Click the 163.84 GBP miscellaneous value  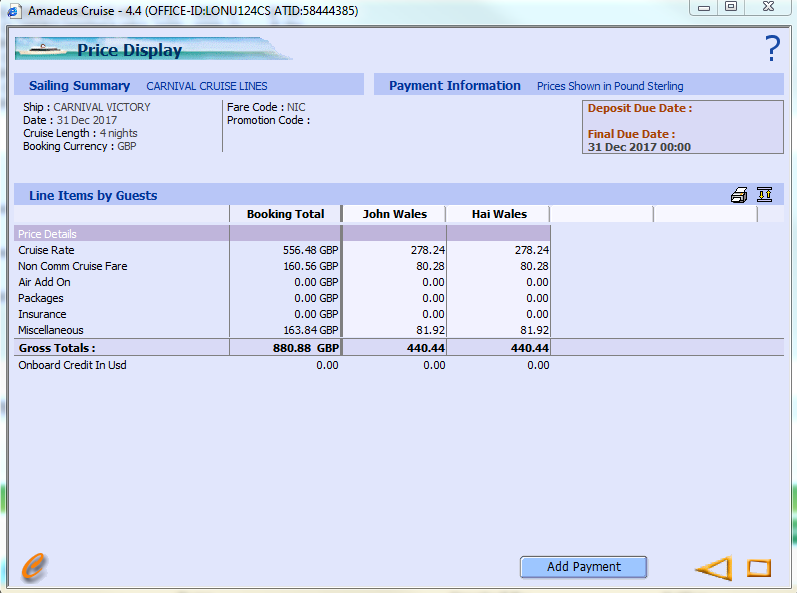pyautogui.click(x=311, y=330)
